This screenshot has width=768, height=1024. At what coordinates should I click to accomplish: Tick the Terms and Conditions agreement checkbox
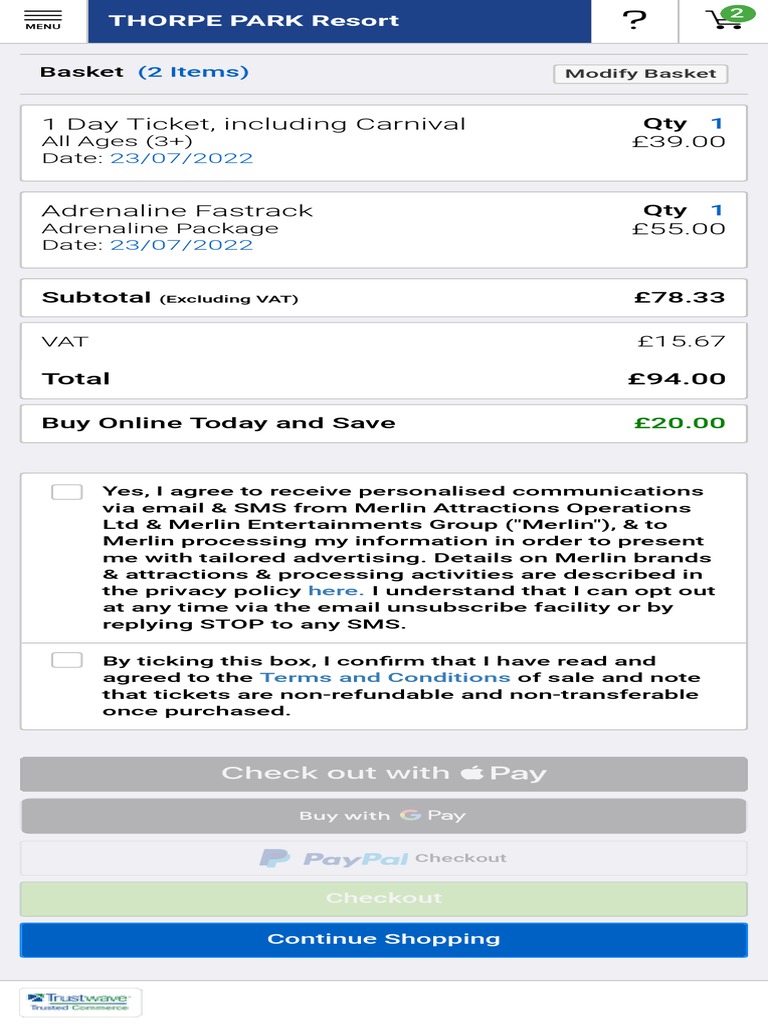[67, 660]
